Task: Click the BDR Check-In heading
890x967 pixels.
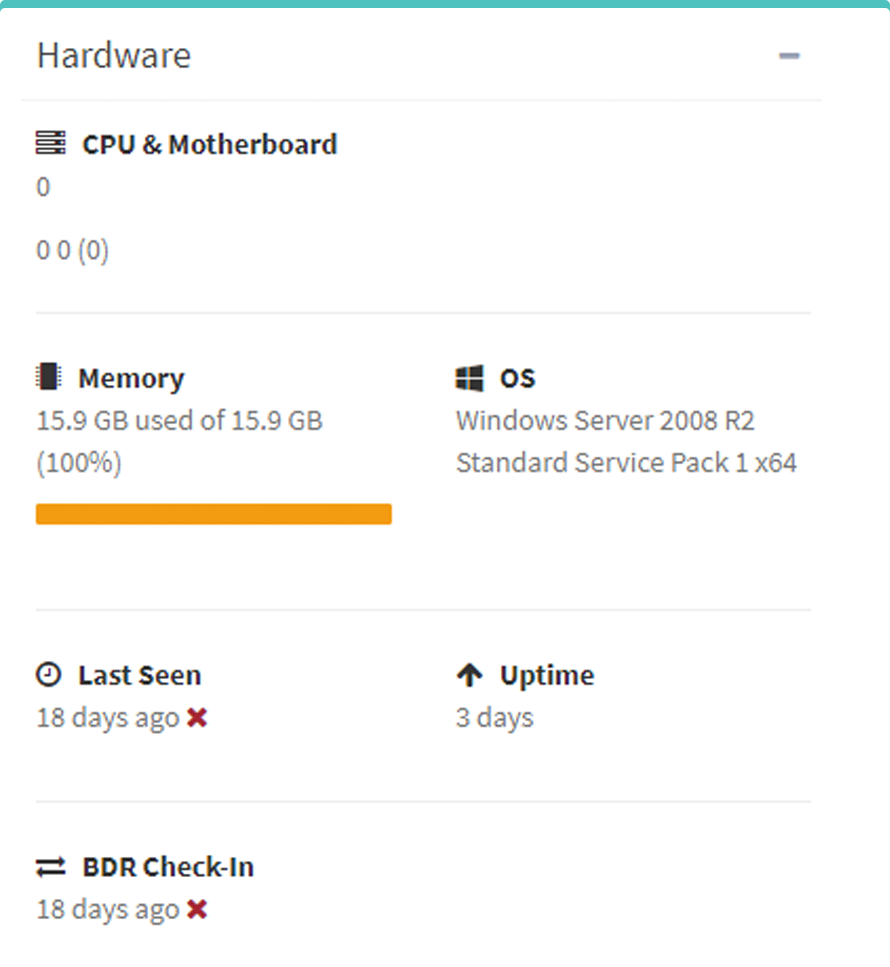Action: point(168,867)
